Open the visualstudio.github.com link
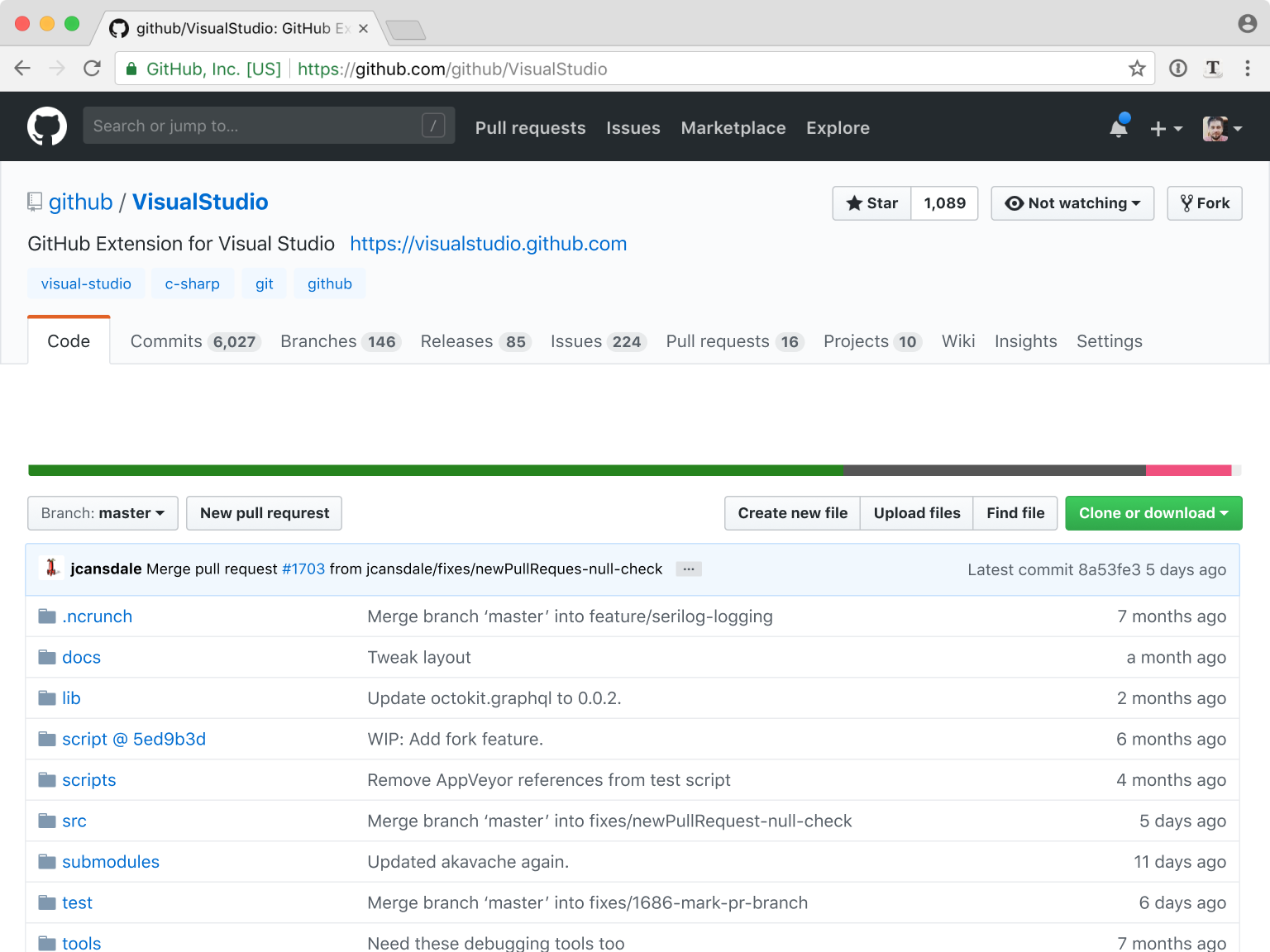This screenshot has height=952, width=1270. [x=488, y=244]
